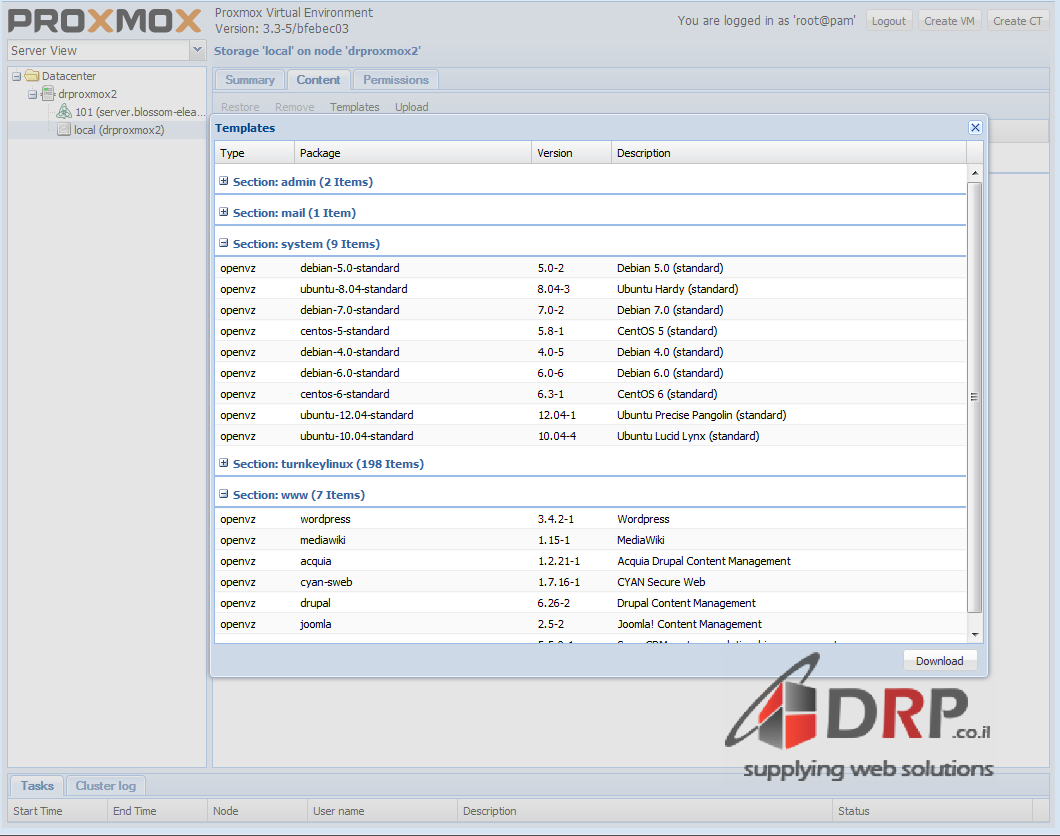Switch to the Cluster log tab

[x=105, y=786]
